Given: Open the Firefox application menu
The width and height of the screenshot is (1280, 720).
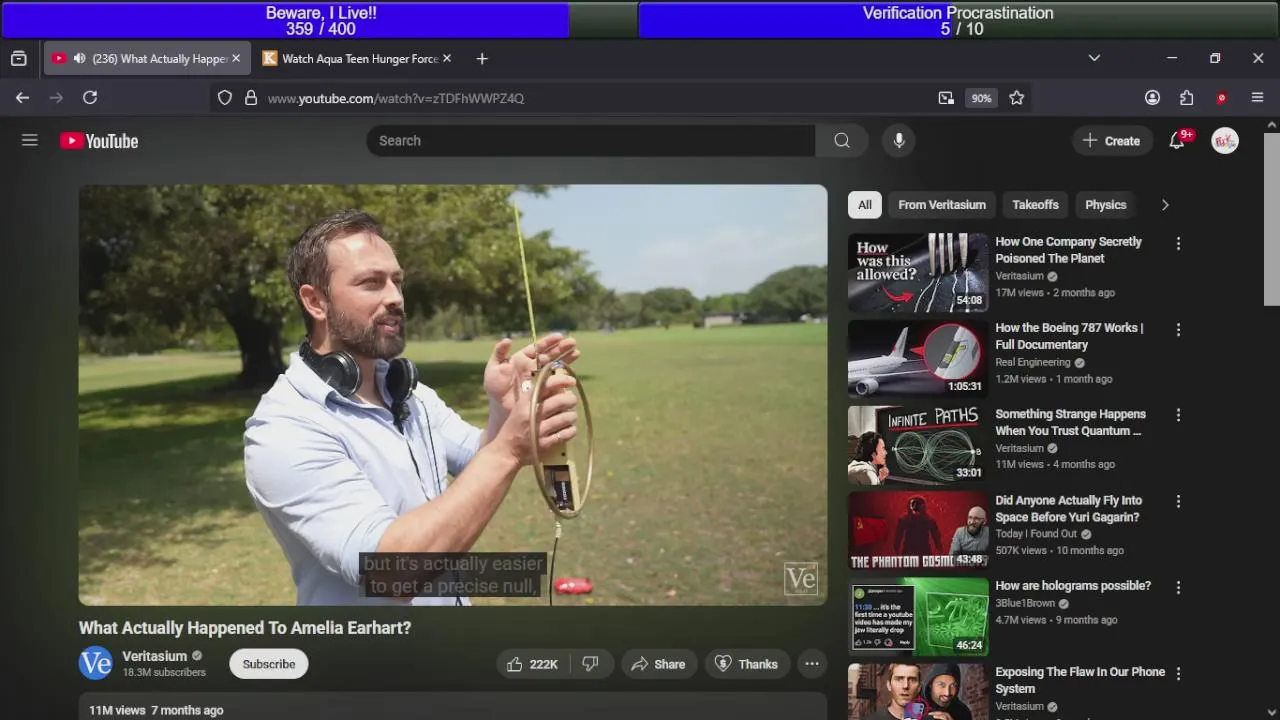Looking at the screenshot, I should click(1258, 98).
